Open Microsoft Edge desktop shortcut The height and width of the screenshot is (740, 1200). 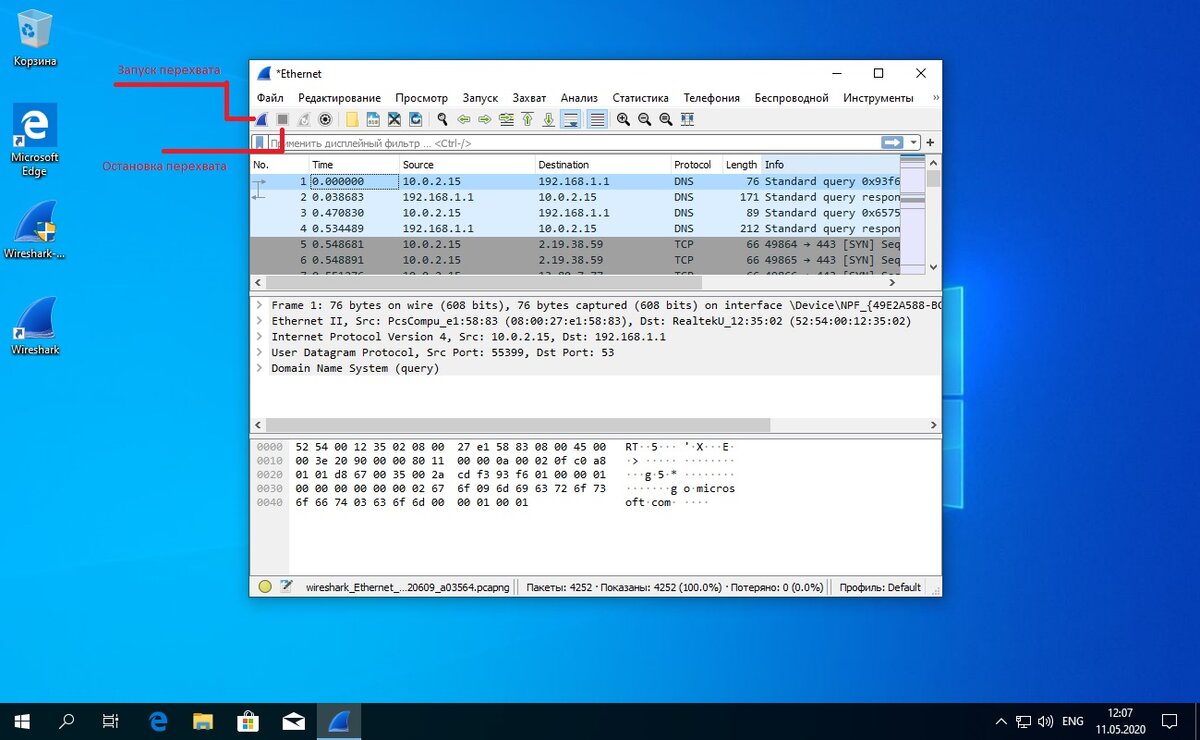[x=35, y=140]
